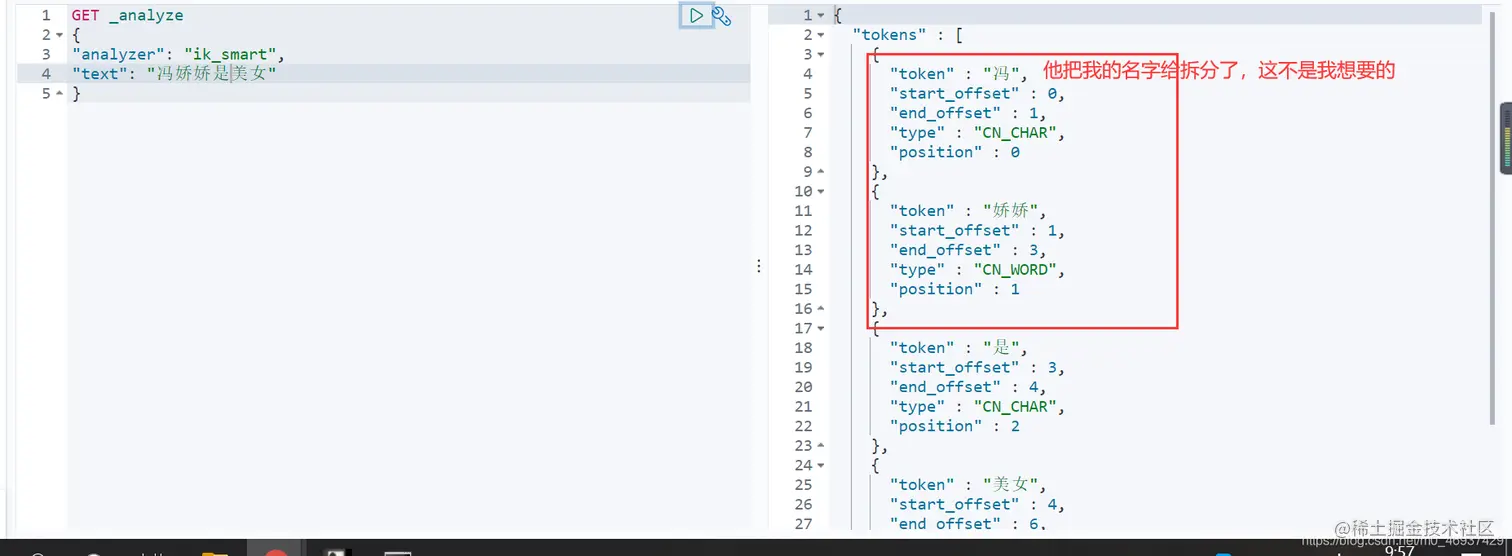This screenshot has height=556, width=1512.
Task: Click "start_offset" : 4 on response line 26
Action: tap(977, 505)
